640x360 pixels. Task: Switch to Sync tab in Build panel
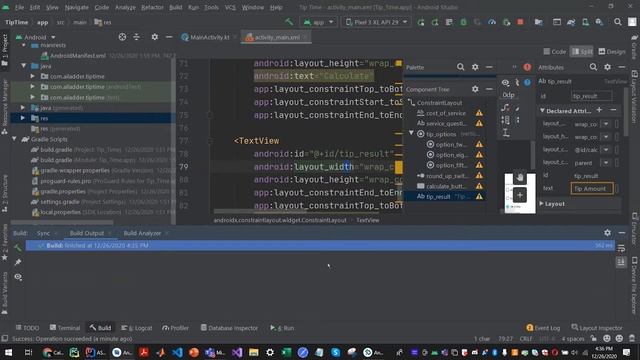[x=43, y=233]
